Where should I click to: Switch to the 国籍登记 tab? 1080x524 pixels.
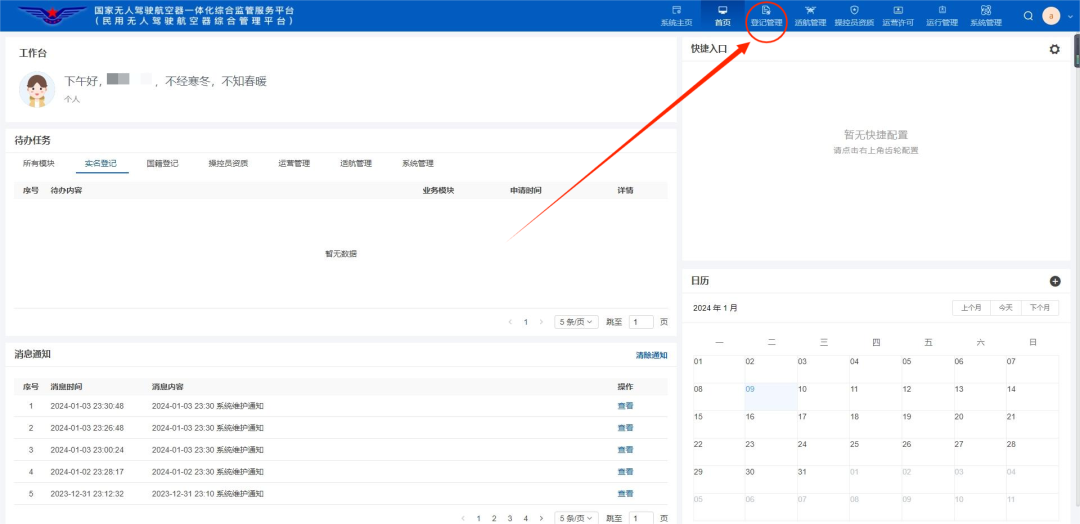point(163,164)
